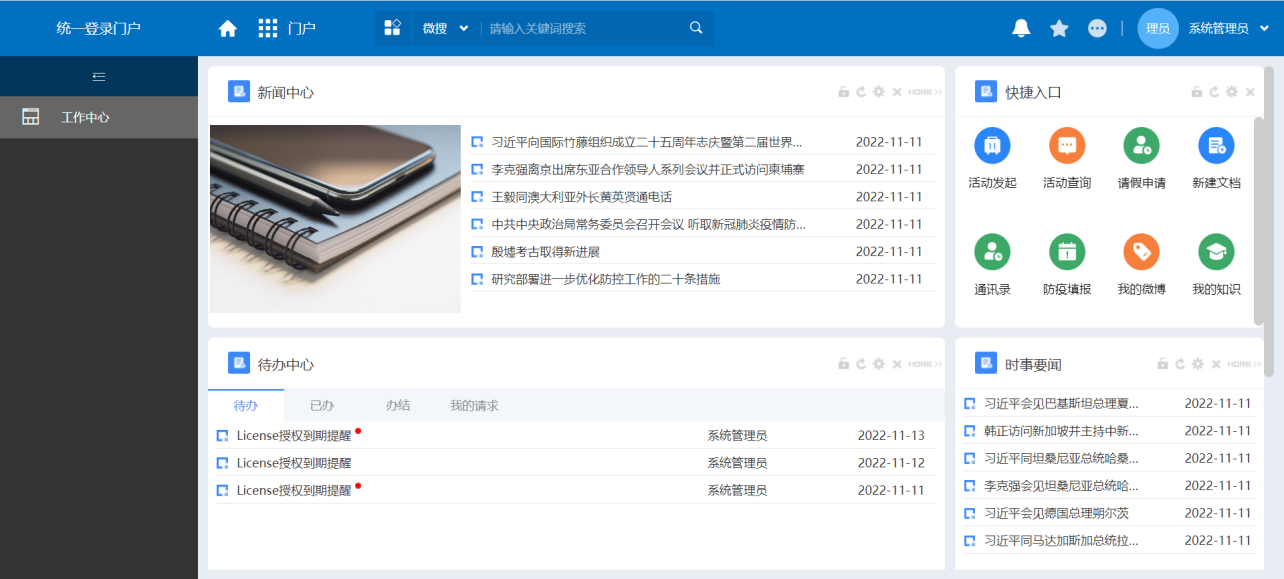This screenshot has width=1284, height=579.
Task: Open 活动发起 in the quick entry panel
Action: [x=991, y=144]
